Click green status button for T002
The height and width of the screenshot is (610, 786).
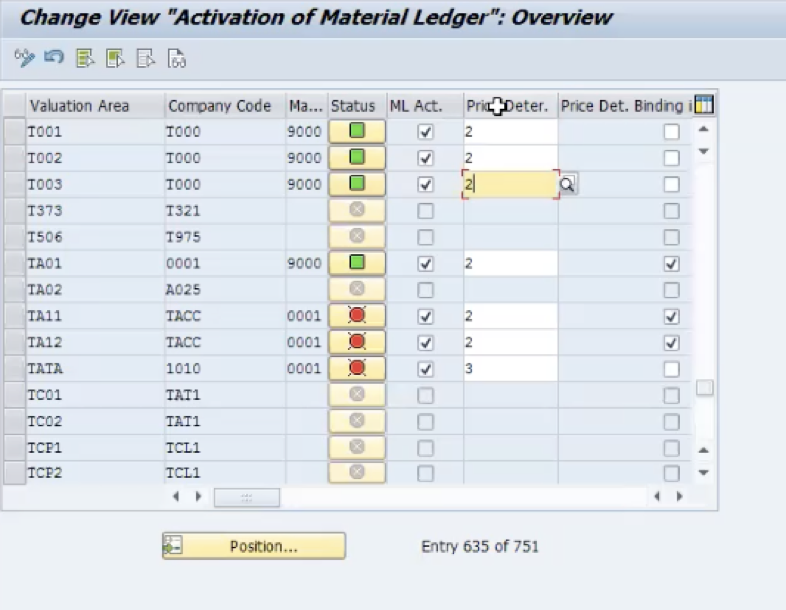click(x=357, y=158)
